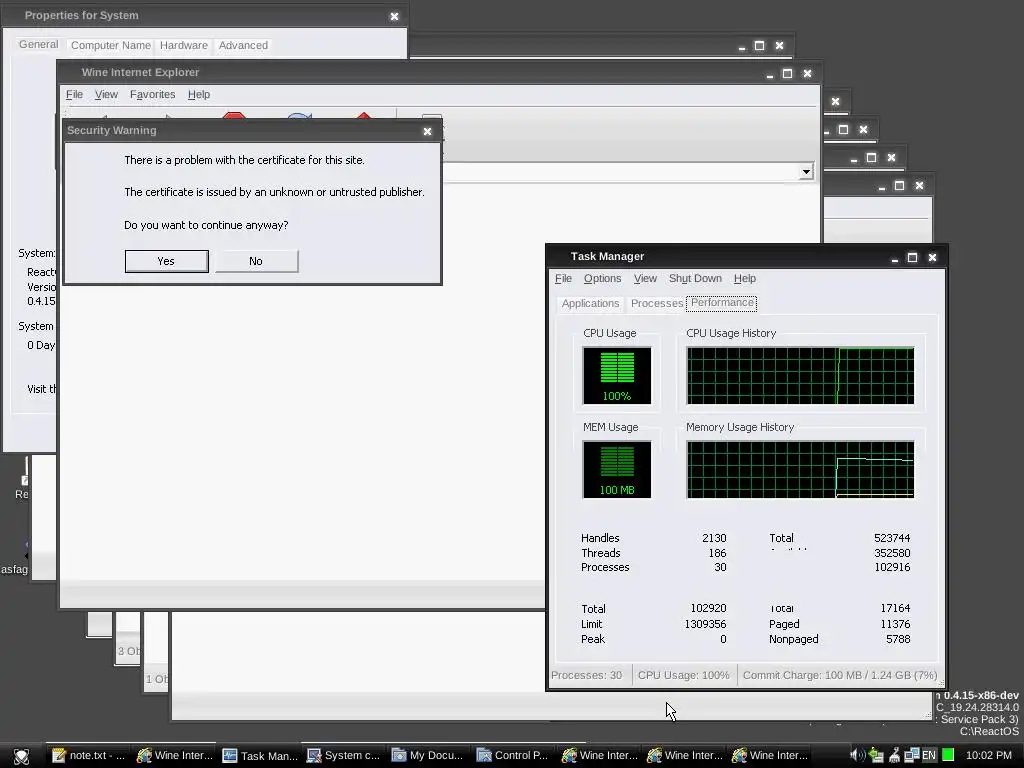
Task: Open Task Manager File menu
Action: coord(563,279)
